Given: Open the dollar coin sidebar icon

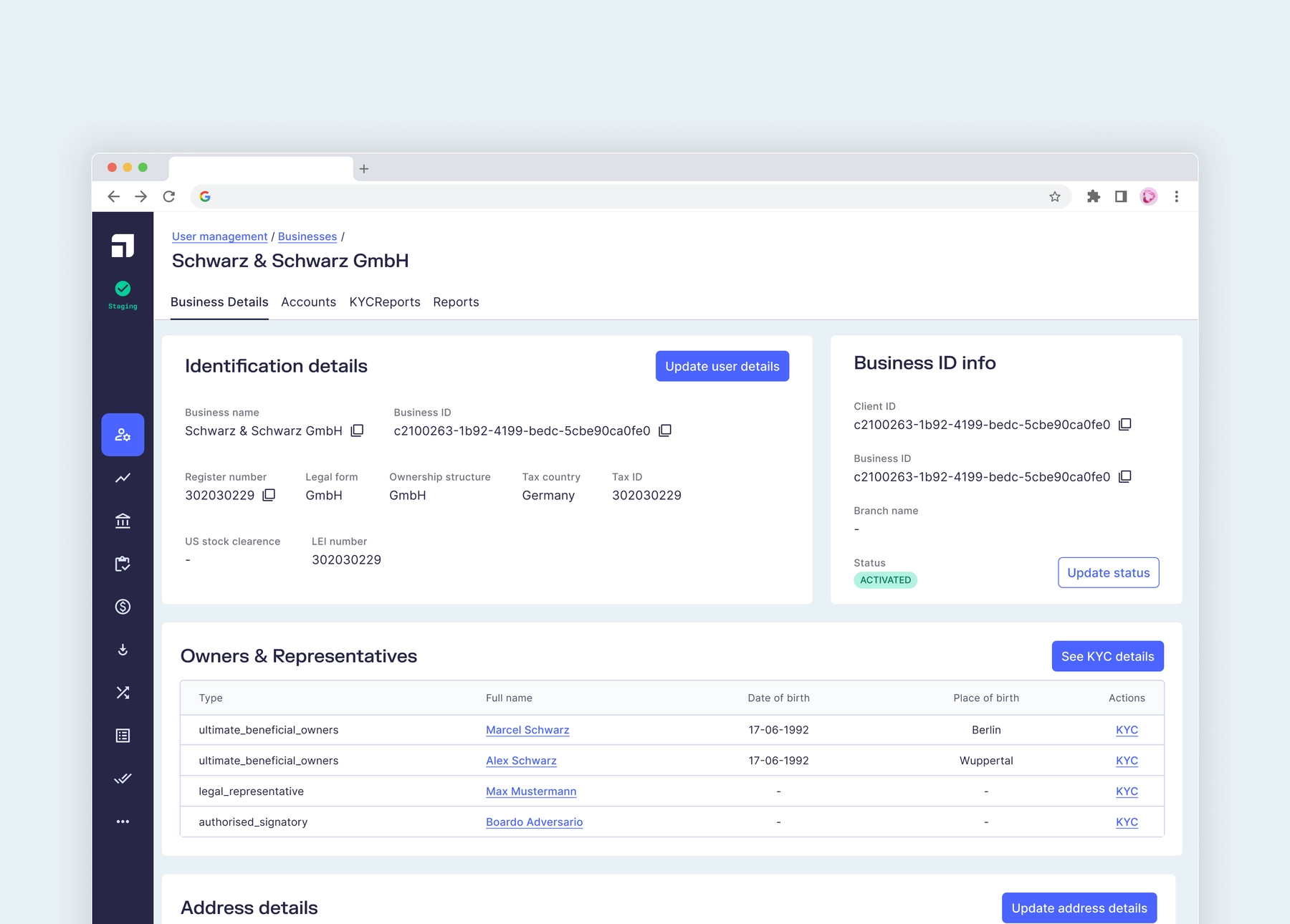Looking at the screenshot, I should coord(123,607).
